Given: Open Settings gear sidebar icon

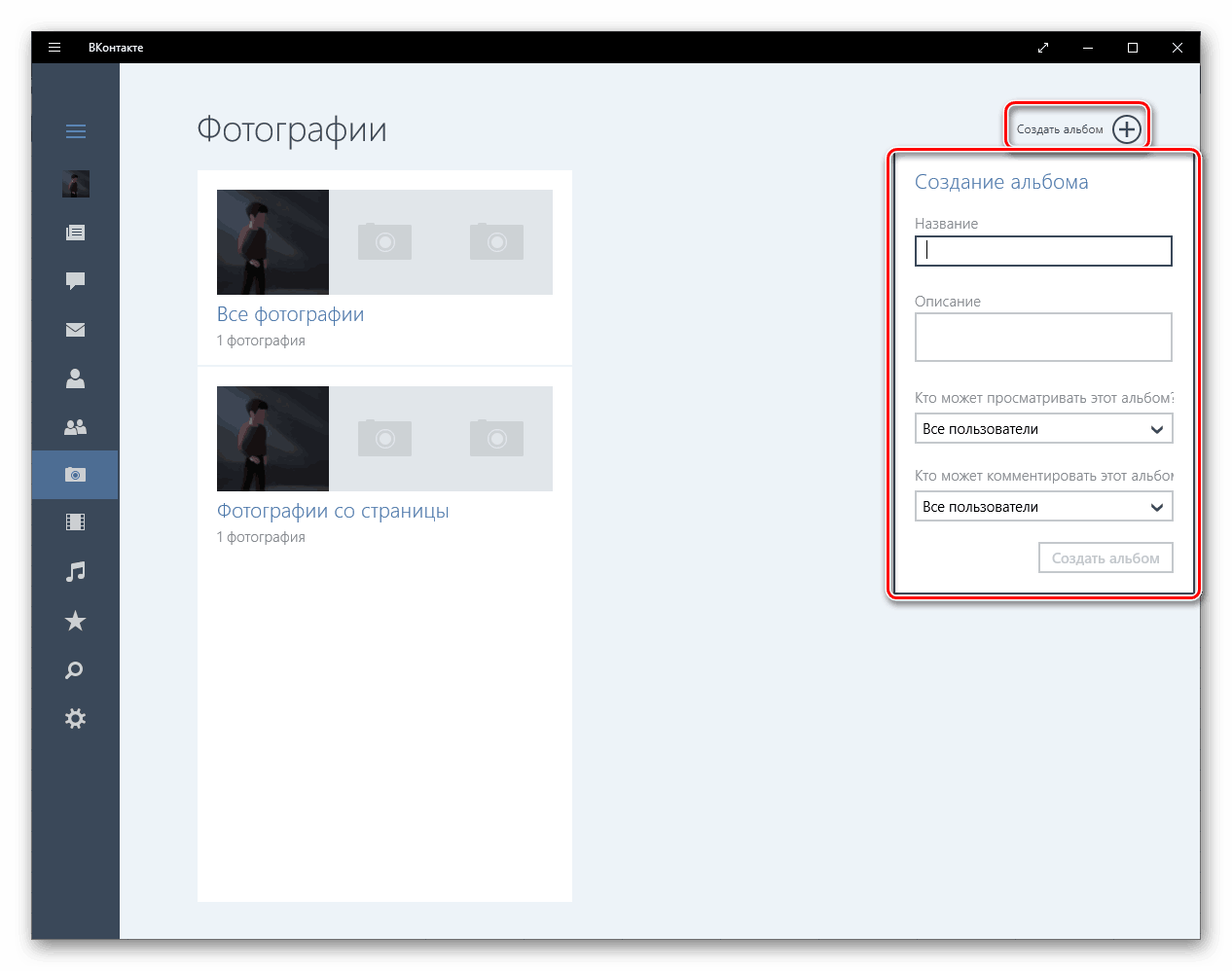Looking at the screenshot, I should [76, 719].
